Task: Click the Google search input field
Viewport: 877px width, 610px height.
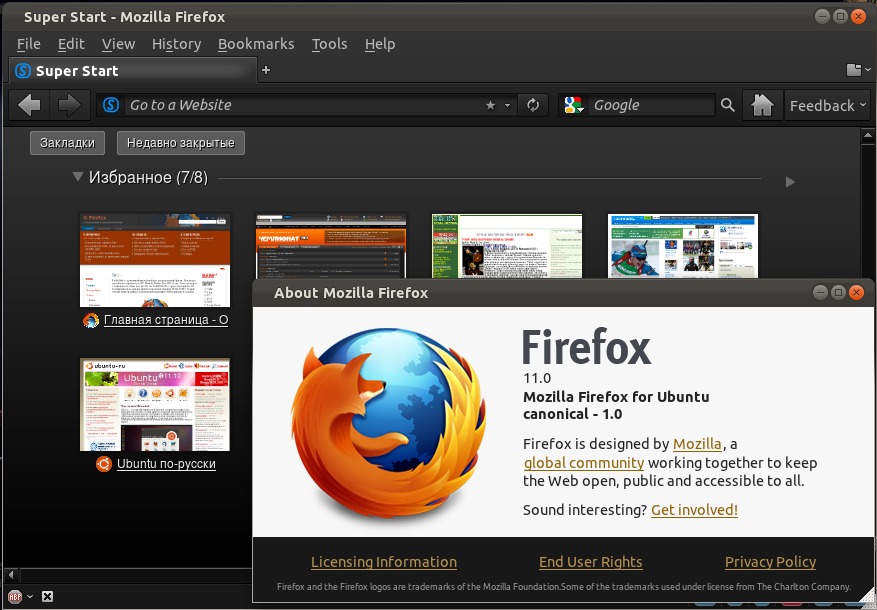Action: 652,105
